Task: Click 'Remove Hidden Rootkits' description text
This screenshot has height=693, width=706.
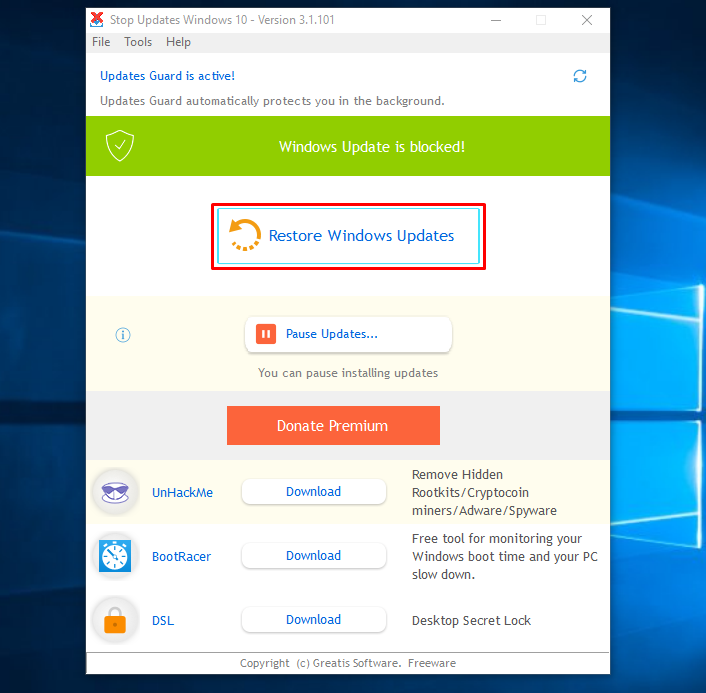Action: tap(484, 493)
